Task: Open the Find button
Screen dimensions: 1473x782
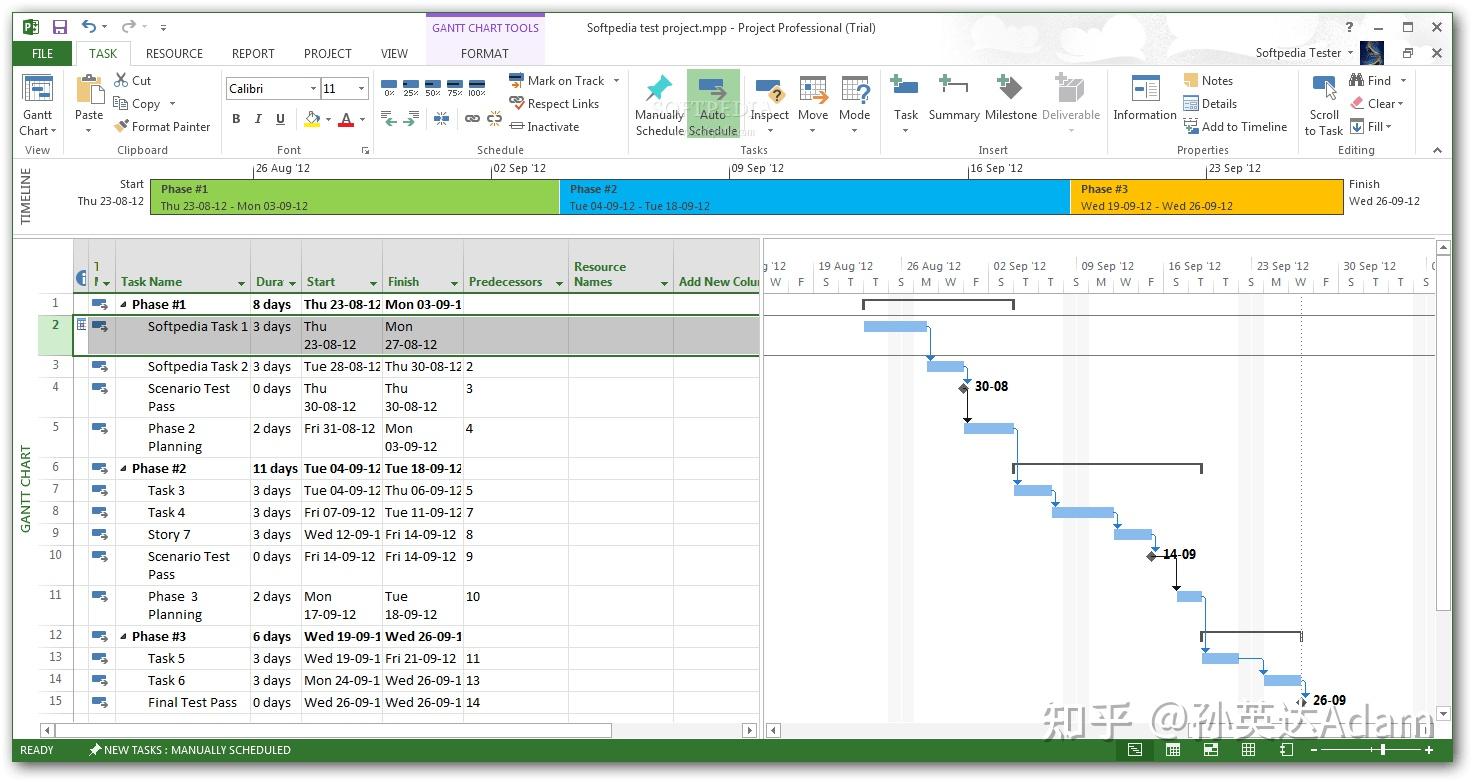Action: coord(1378,81)
